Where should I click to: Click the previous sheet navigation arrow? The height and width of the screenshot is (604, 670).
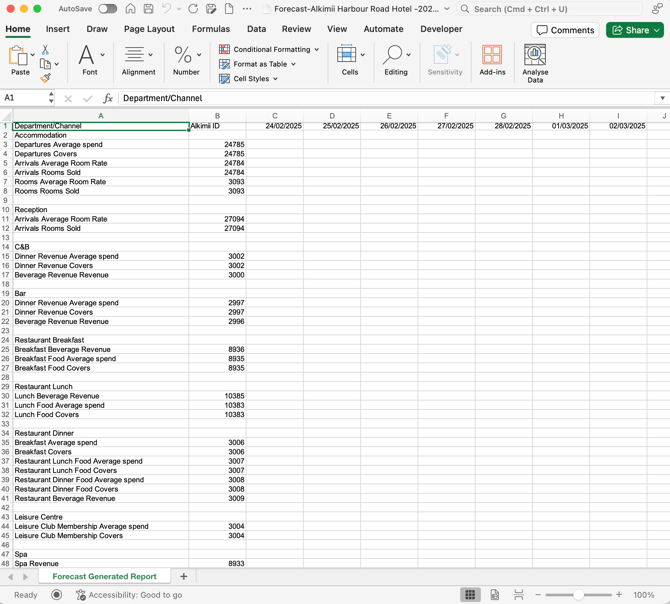(x=11, y=577)
